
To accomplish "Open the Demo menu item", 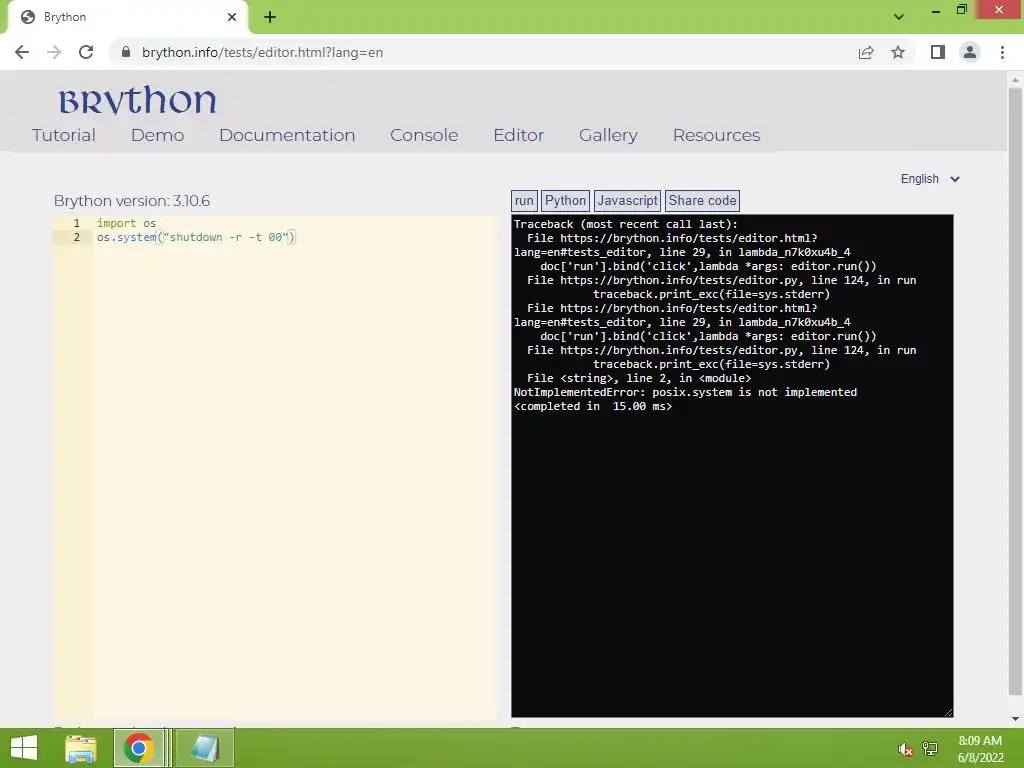I will (157, 135).
